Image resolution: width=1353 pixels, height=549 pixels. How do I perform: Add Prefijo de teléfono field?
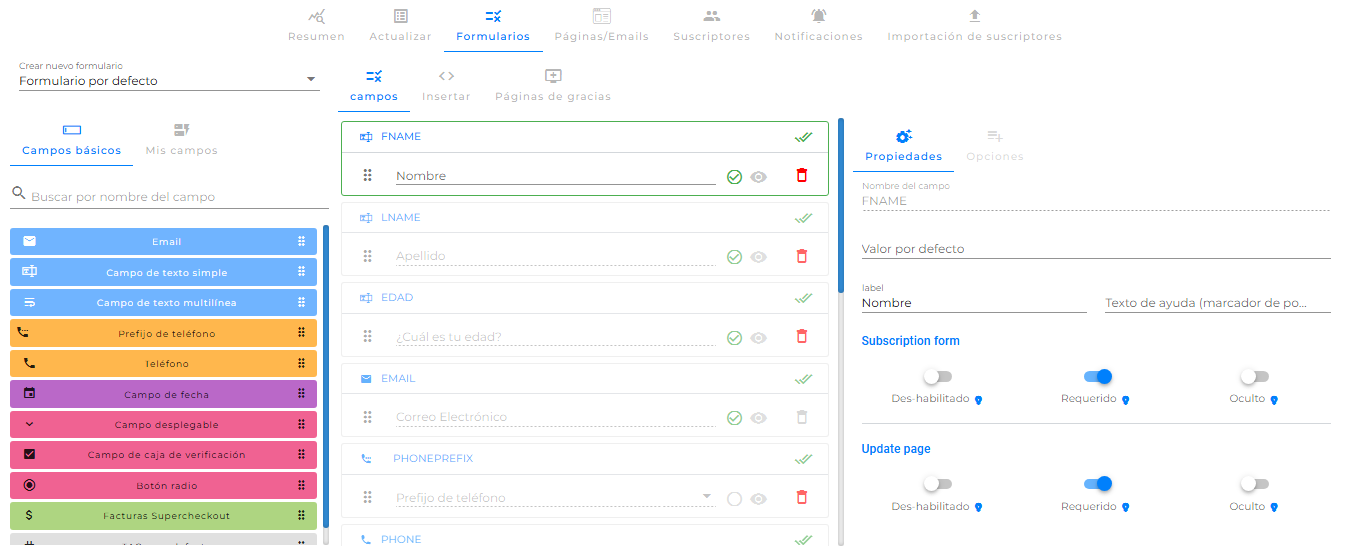(x=163, y=333)
